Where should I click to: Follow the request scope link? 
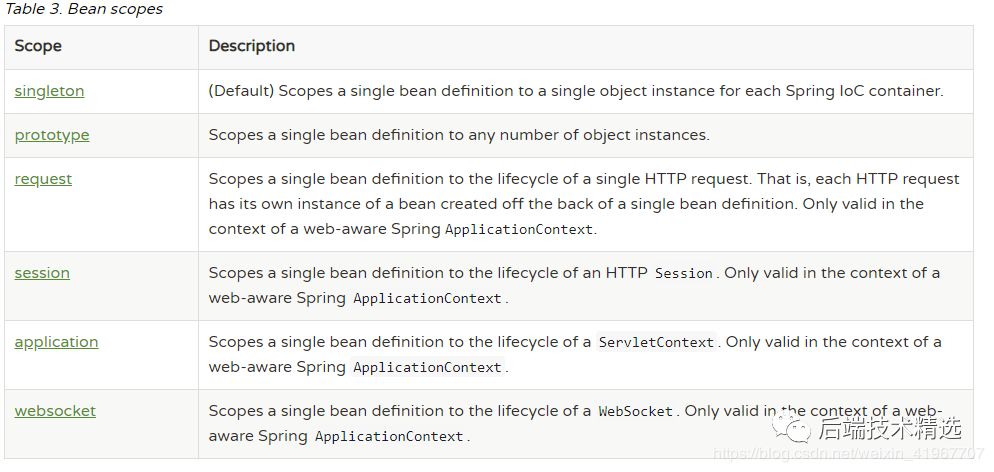(43, 179)
